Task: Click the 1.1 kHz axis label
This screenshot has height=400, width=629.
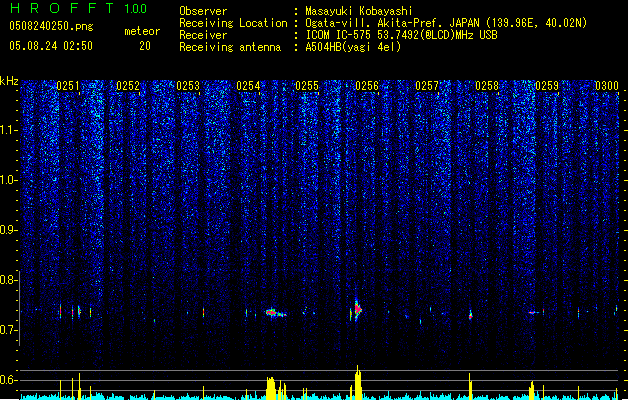Action: tap(9, 130)
